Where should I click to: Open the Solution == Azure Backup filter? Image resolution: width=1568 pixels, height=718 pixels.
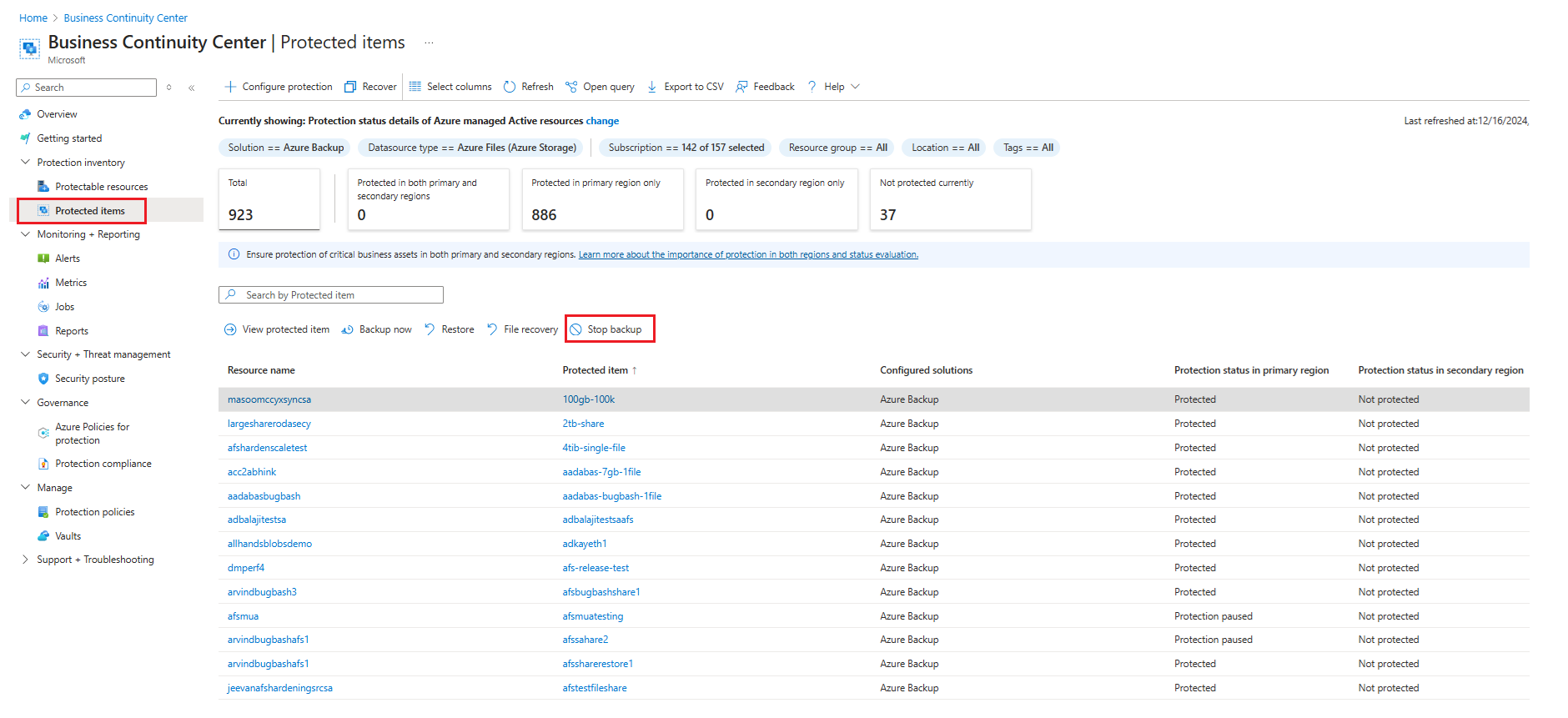point(285,148)
